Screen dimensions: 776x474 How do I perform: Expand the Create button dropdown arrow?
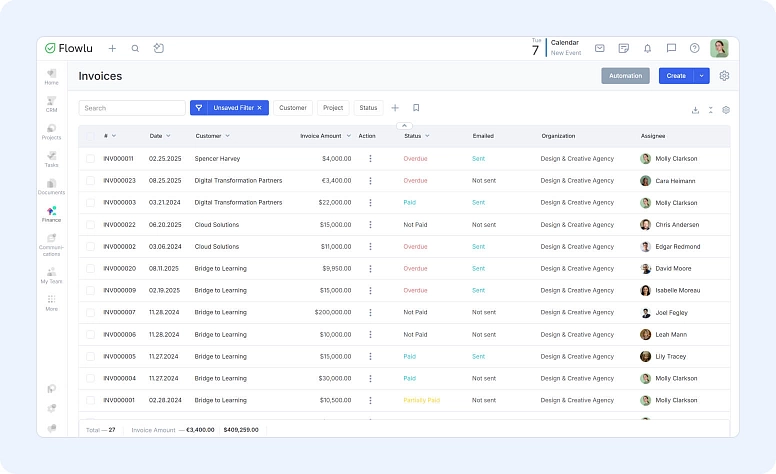coord(702,76)
